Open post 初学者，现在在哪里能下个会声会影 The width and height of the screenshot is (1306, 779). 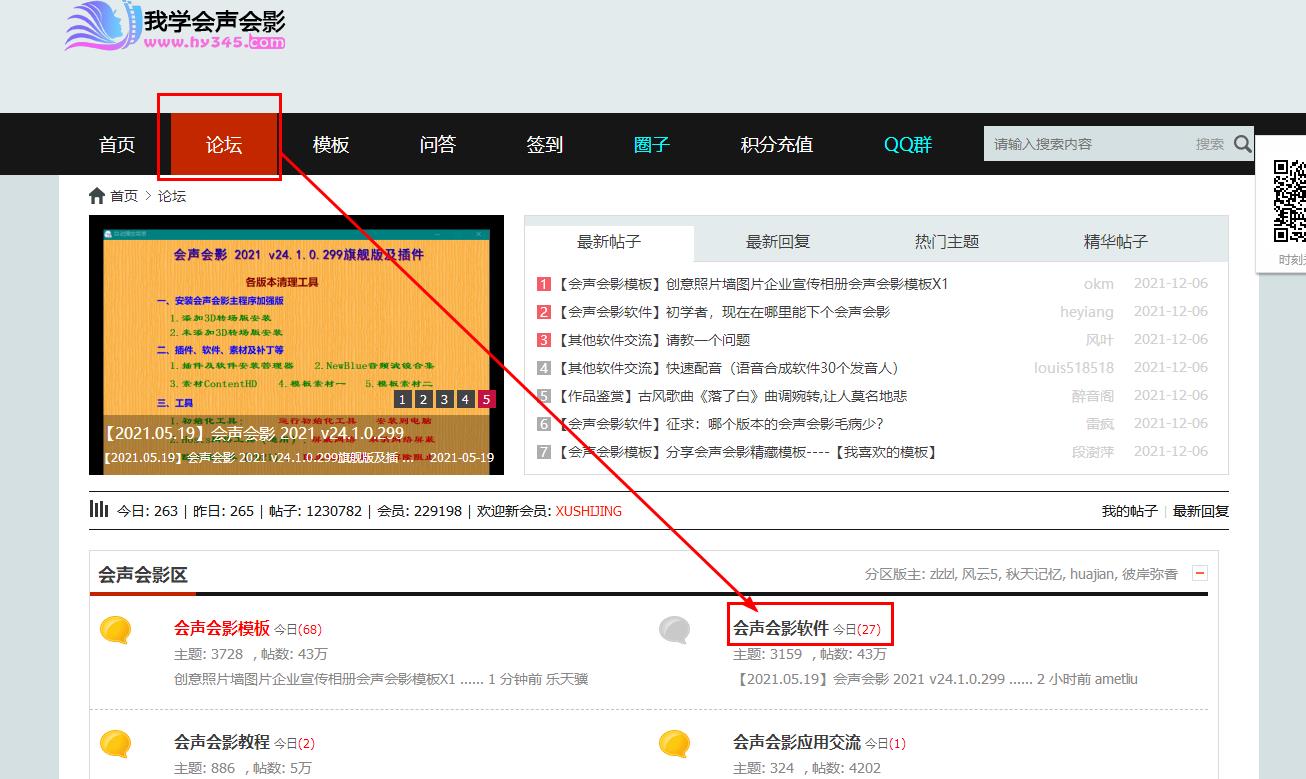[777, 312]
